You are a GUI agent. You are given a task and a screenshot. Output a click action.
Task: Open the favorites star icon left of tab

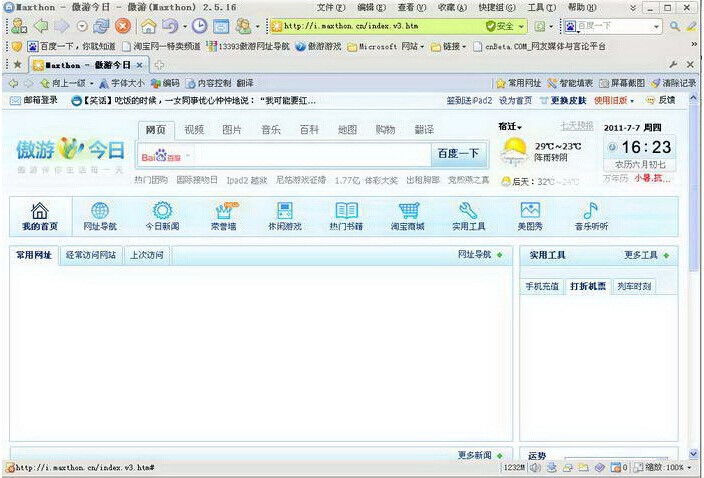click(x=18, y=65)
